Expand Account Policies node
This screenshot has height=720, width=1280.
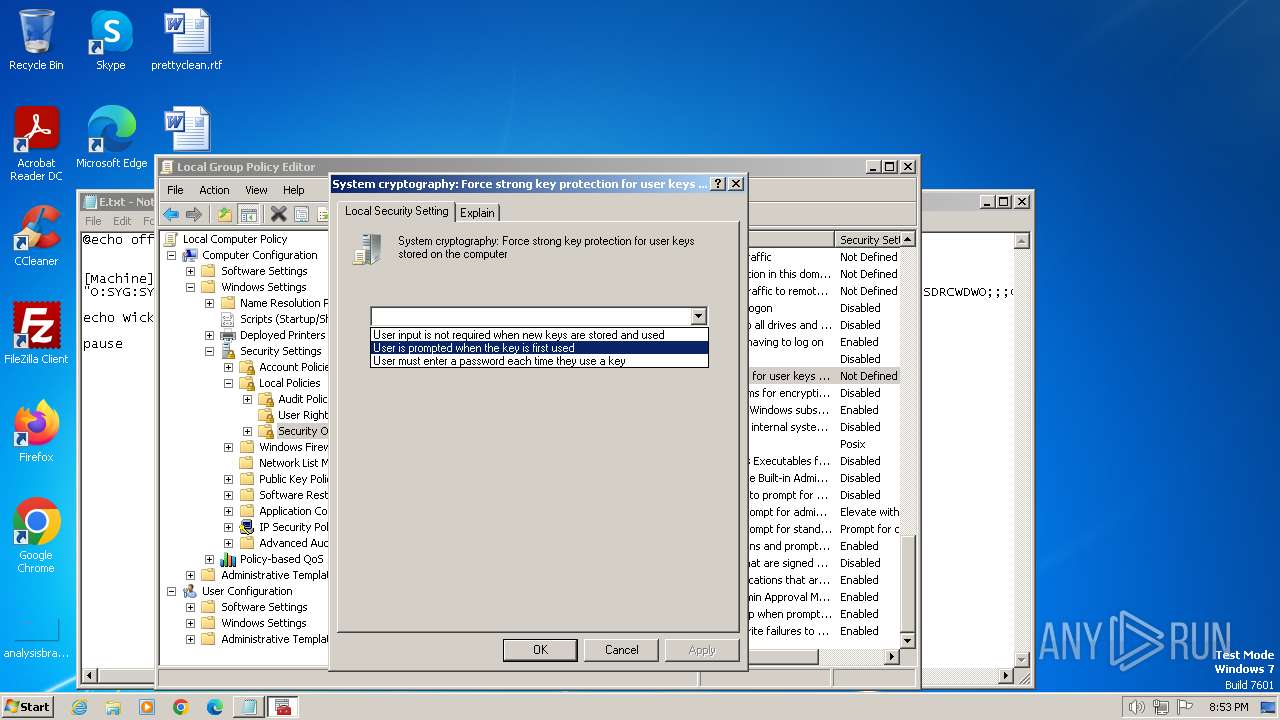[228, 367]
